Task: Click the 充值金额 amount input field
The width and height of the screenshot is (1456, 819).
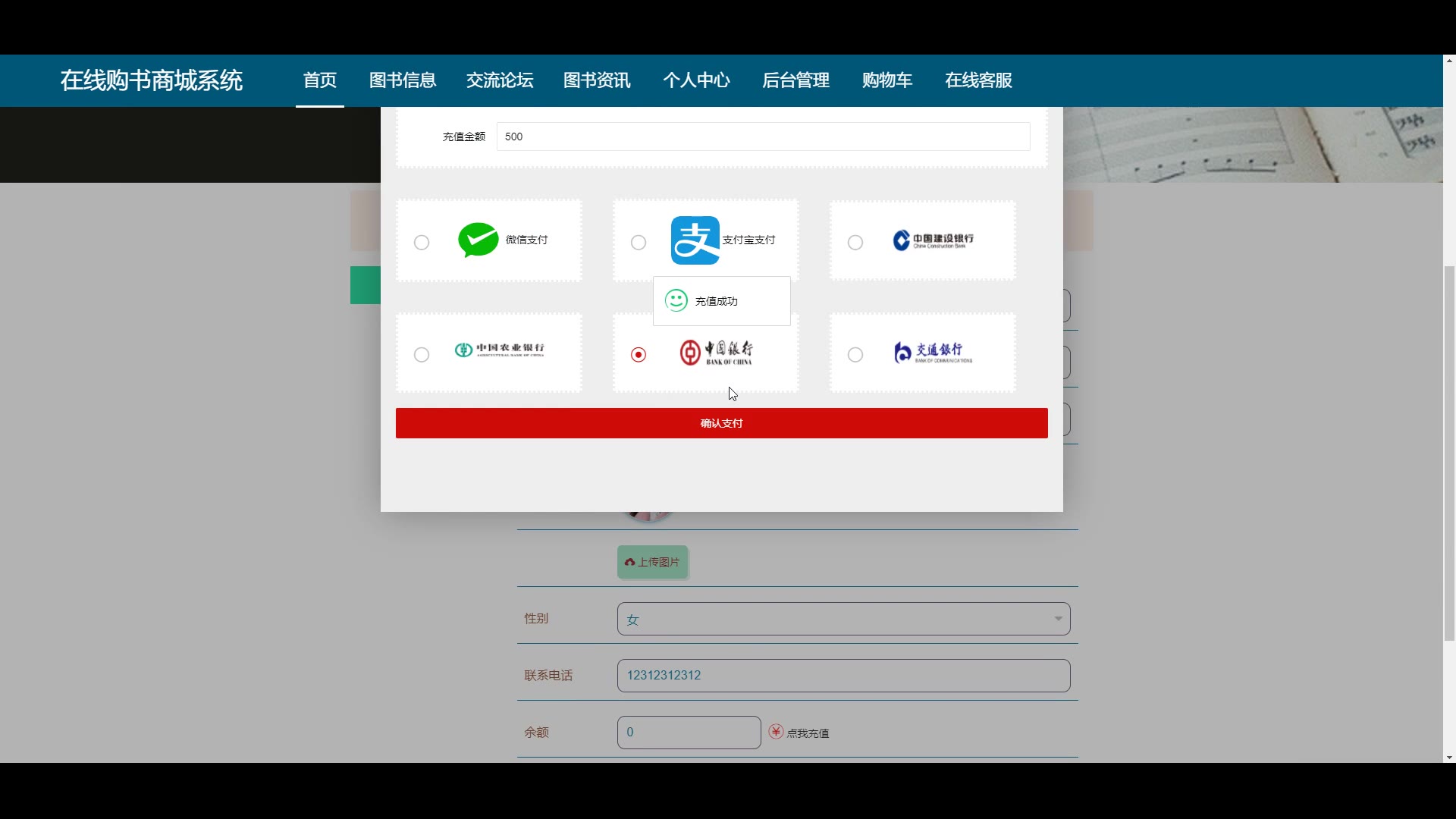Action: click(x=762, y=136)
